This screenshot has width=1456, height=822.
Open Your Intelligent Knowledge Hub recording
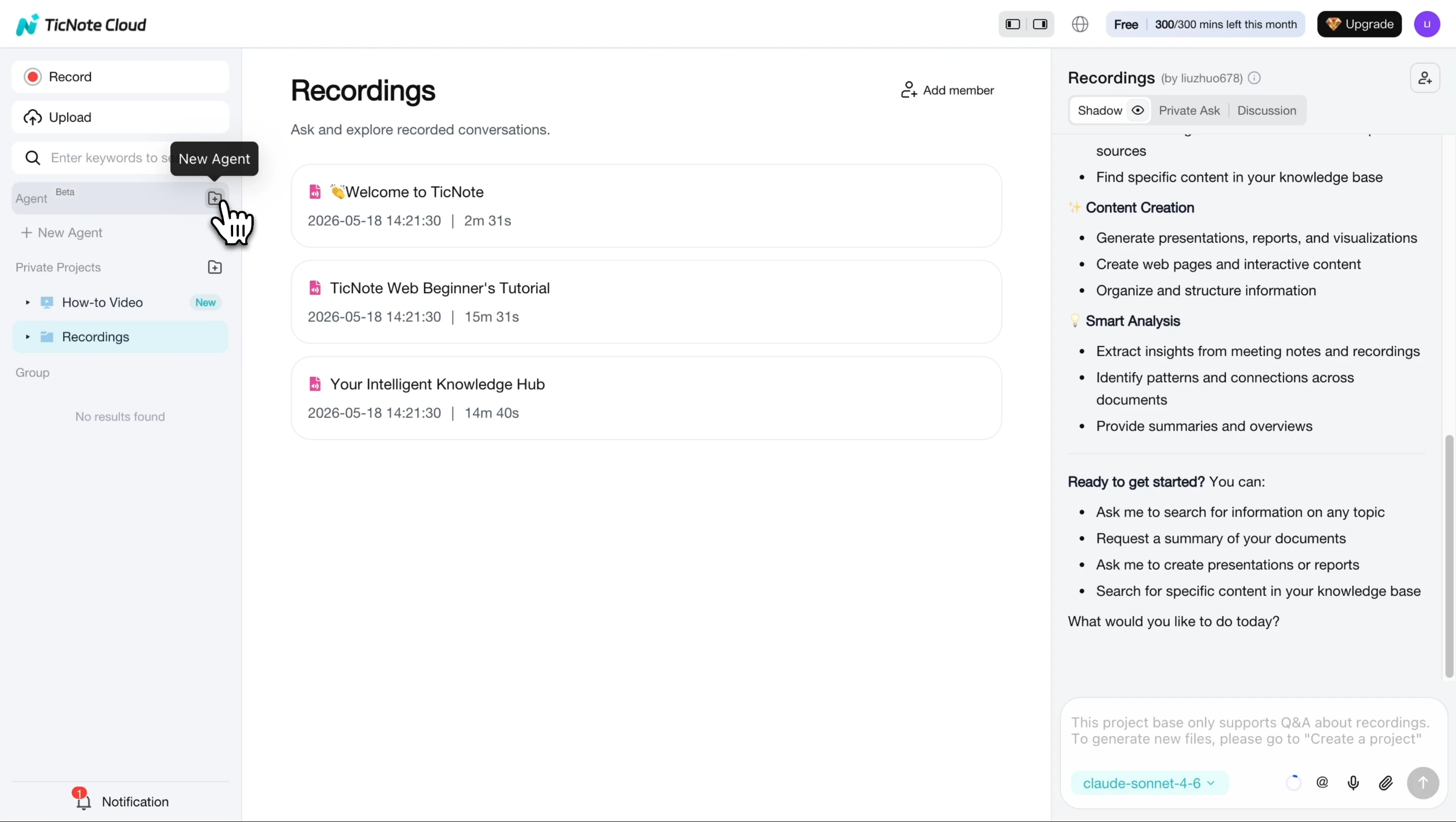[x=646, y=398]
